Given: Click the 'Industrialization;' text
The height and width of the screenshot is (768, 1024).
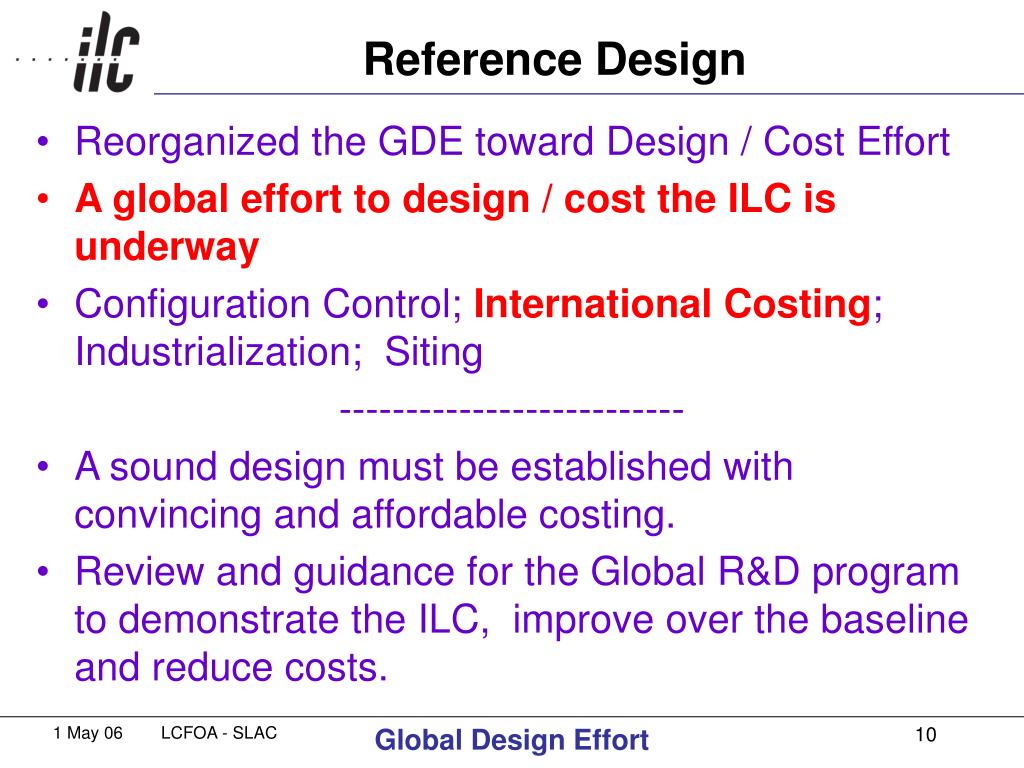Looking at the screenshot, I should [x=219, y=353].
